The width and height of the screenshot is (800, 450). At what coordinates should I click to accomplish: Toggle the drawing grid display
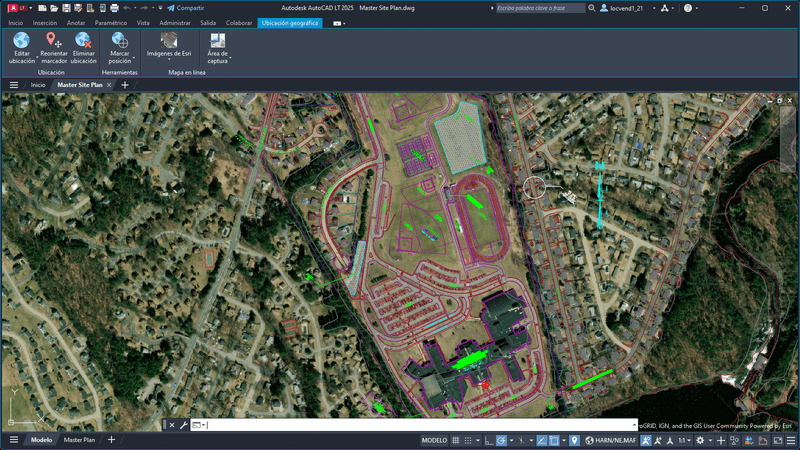tap(455, 440)
